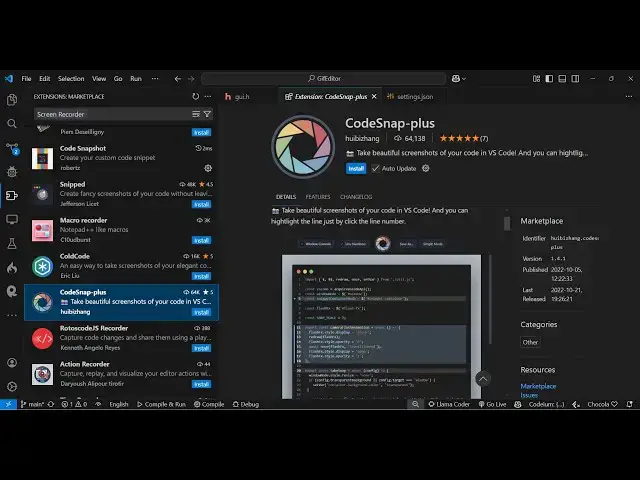Click the flame icon in activity bar

tap(12, 267)
